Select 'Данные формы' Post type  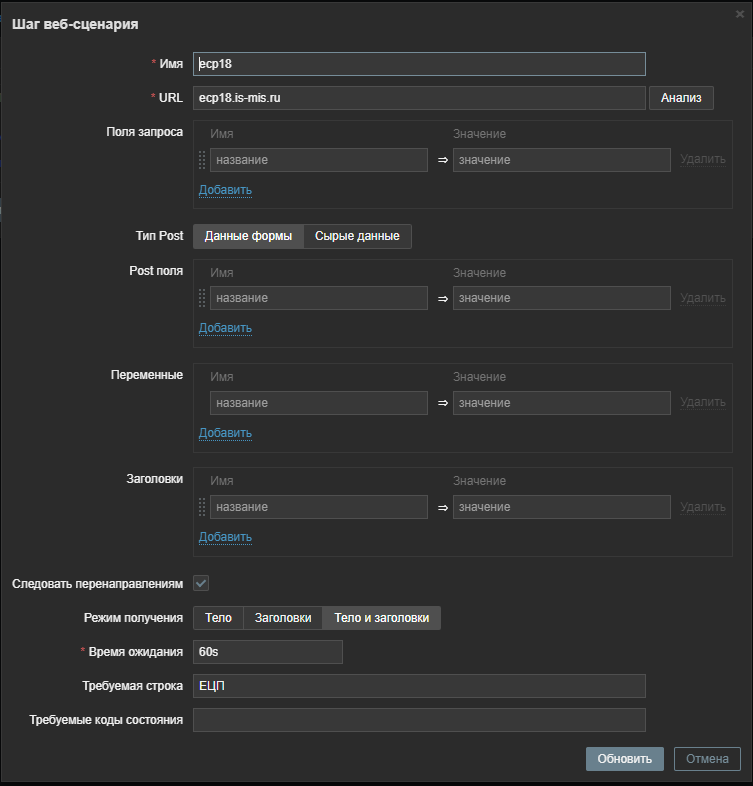tap(248, 236)
